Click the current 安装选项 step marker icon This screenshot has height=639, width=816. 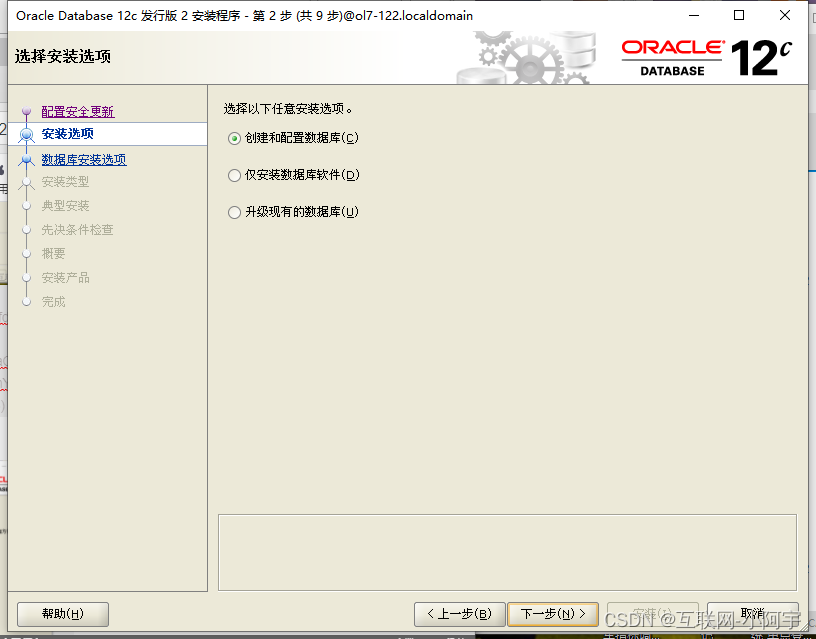[x=27, y=135]
